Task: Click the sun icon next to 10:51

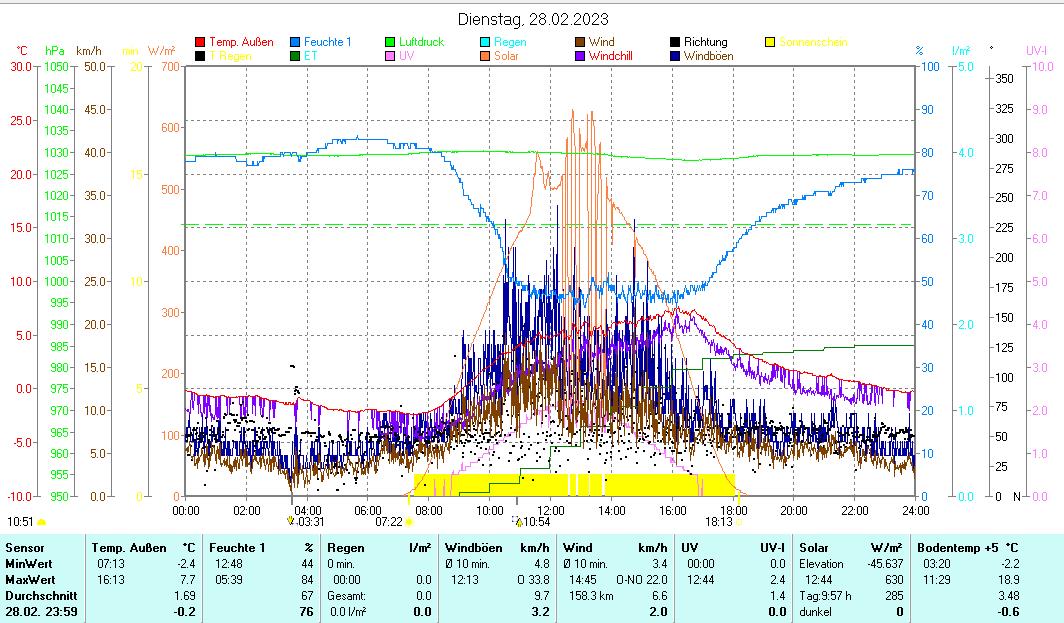Action: pyautogui.click(x=41, y=522)
